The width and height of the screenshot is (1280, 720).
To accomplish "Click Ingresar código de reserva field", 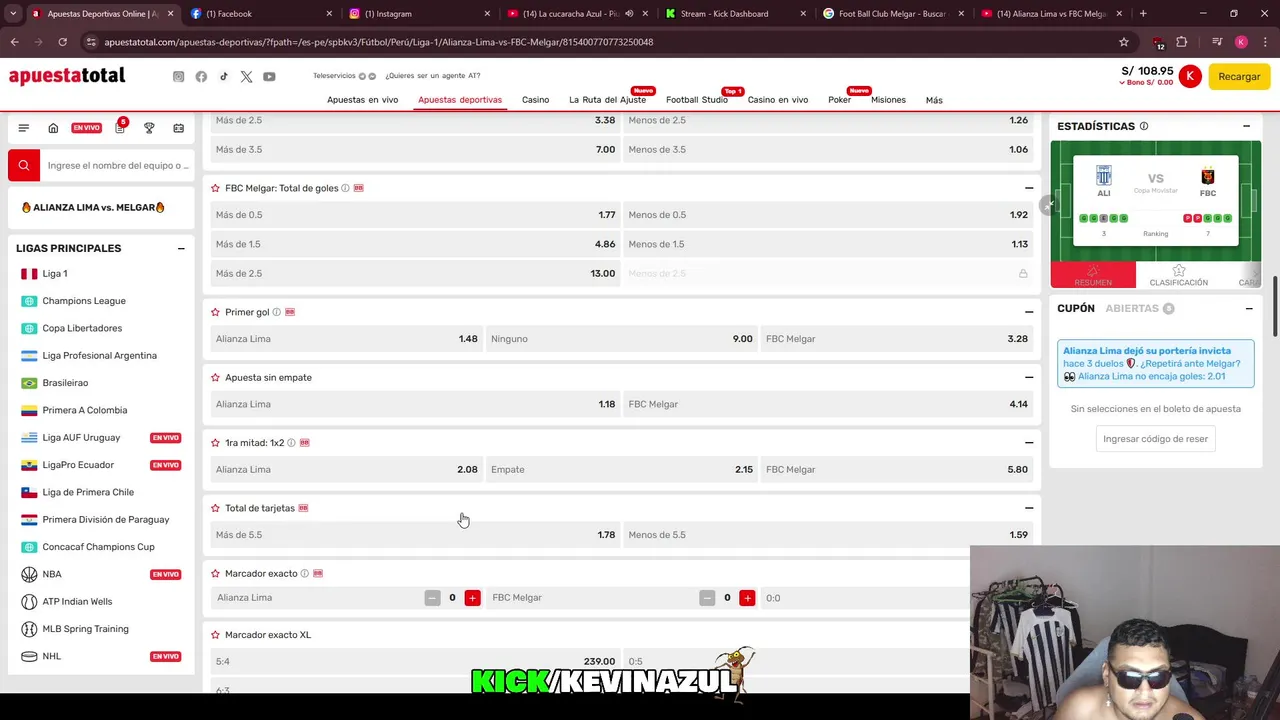I will pos(1155,439).
